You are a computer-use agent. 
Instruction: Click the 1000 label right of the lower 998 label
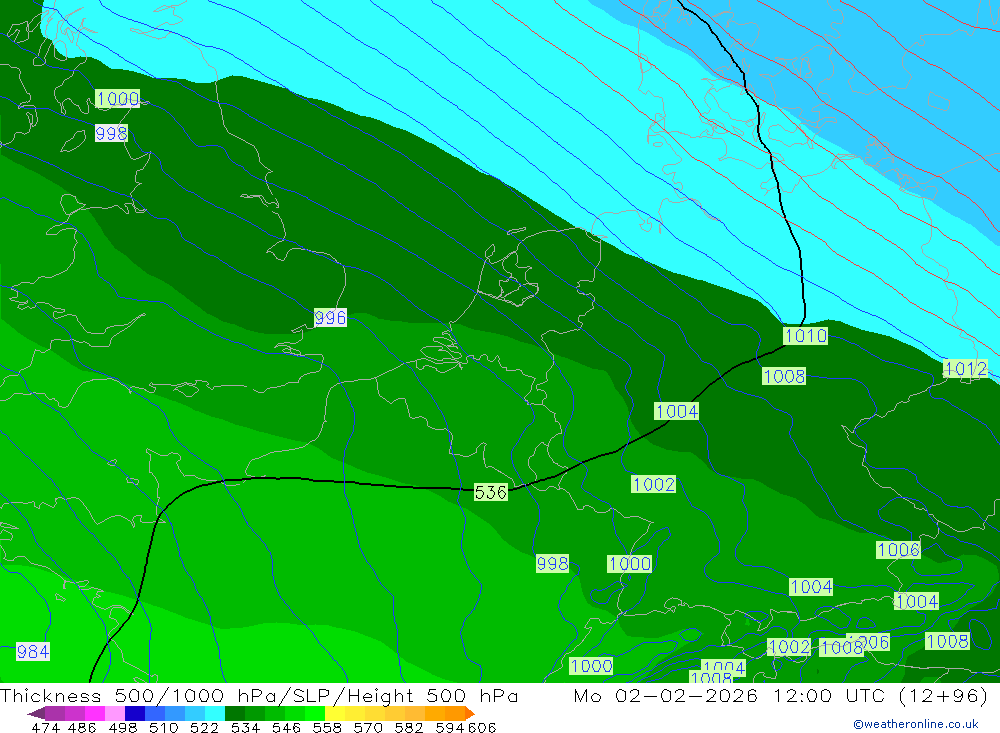point(629,564)
